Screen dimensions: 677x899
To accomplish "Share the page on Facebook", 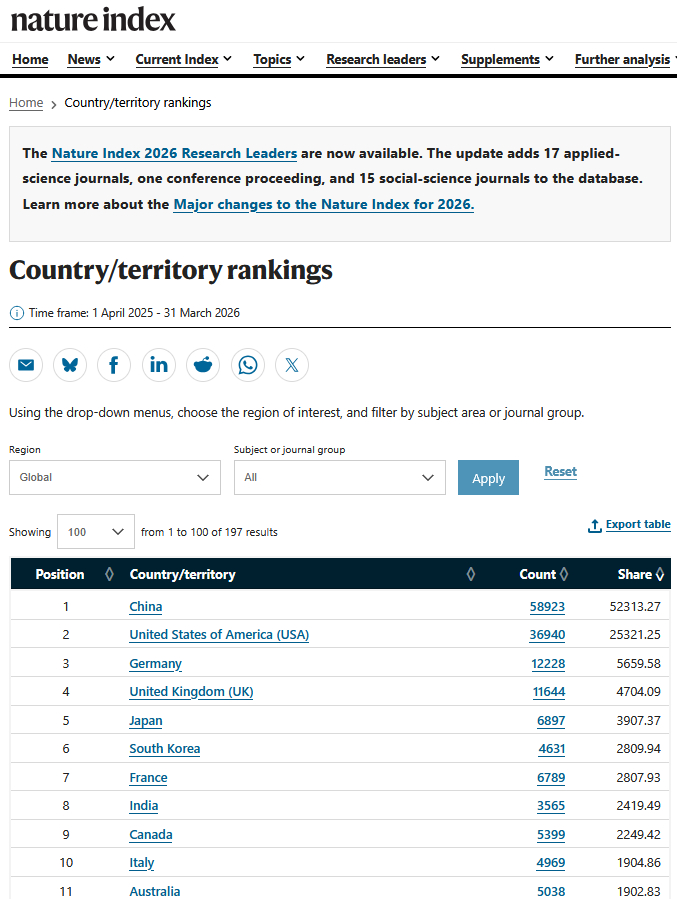I will coord(114,365).
